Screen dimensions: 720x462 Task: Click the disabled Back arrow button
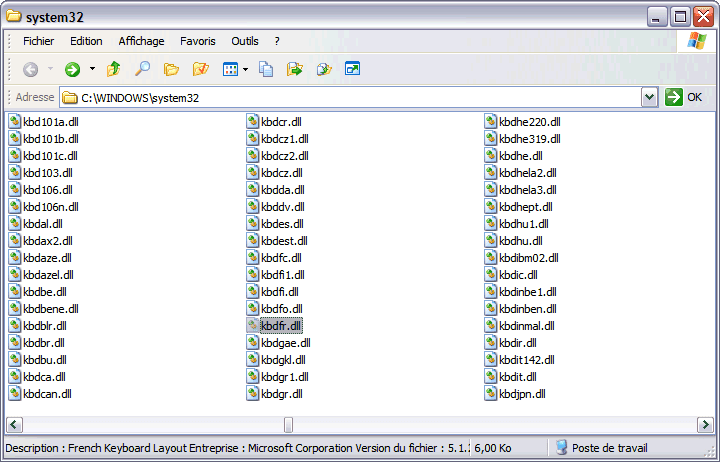pyautogui.click(x=30, y=69)
